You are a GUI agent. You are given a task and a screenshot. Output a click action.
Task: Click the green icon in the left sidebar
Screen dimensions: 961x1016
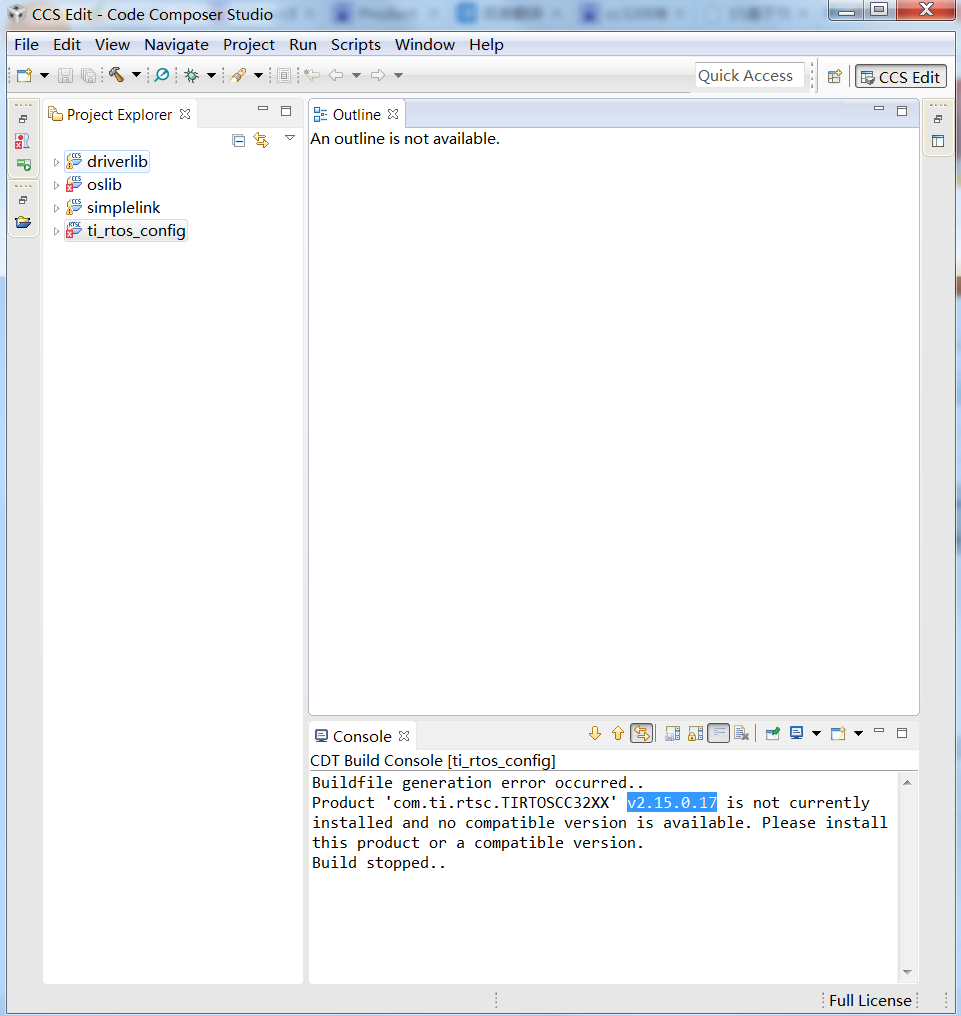pyautogui.click(x=23, y=165)
